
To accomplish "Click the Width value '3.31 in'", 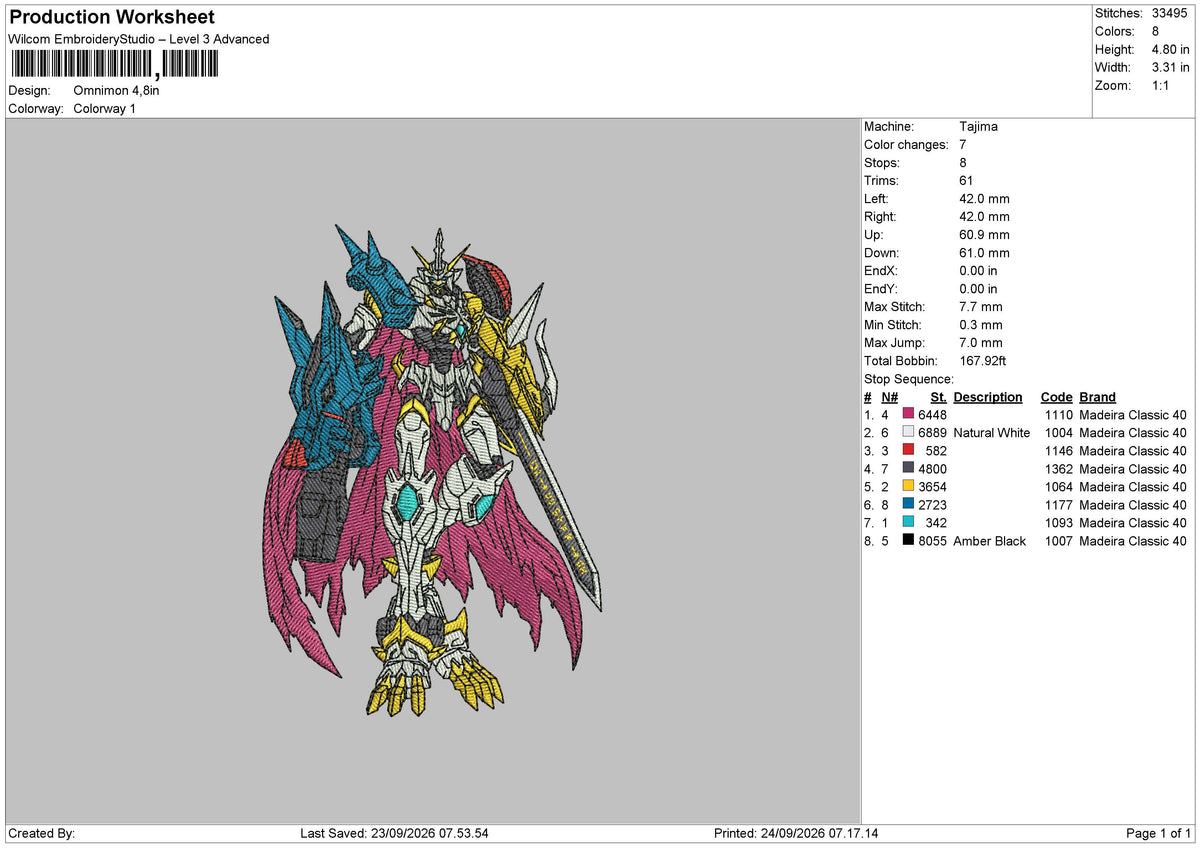I will coord(1171,68).
